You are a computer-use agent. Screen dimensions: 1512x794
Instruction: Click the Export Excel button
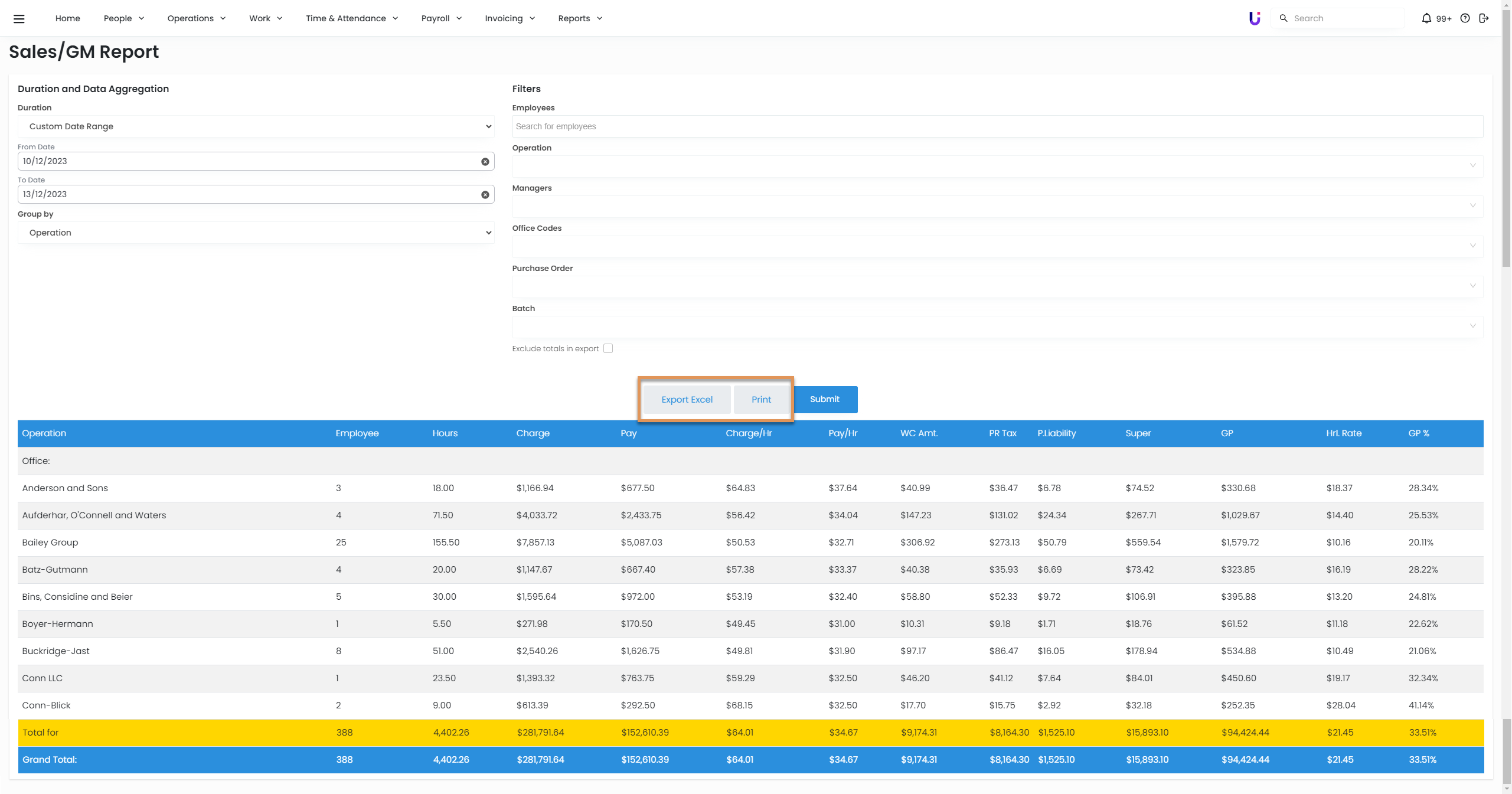click(687, 400)
